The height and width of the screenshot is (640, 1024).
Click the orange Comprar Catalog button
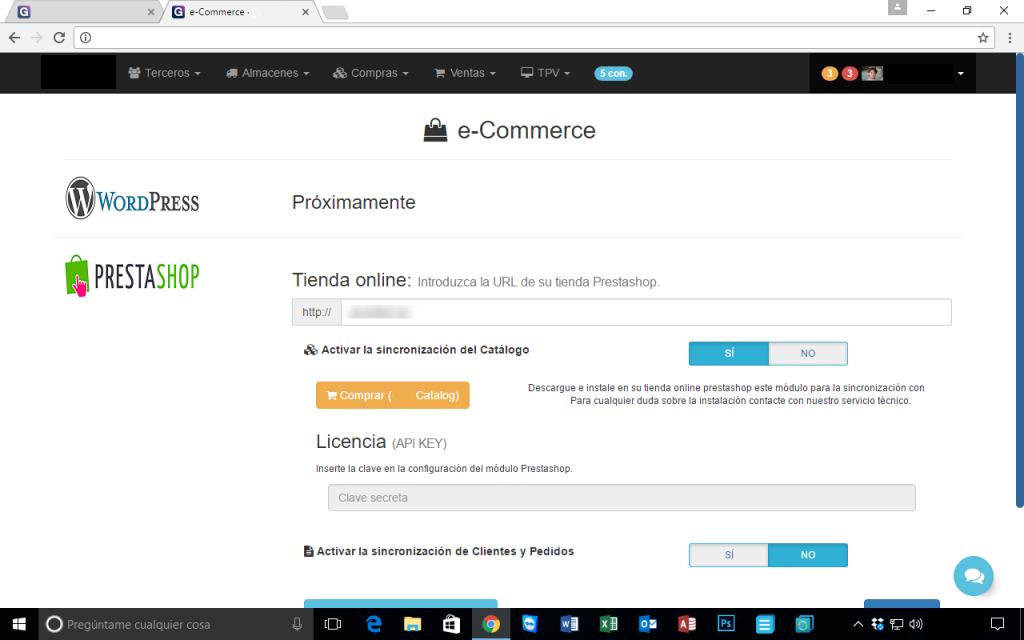pyautogui.click(x=392, y=395)
